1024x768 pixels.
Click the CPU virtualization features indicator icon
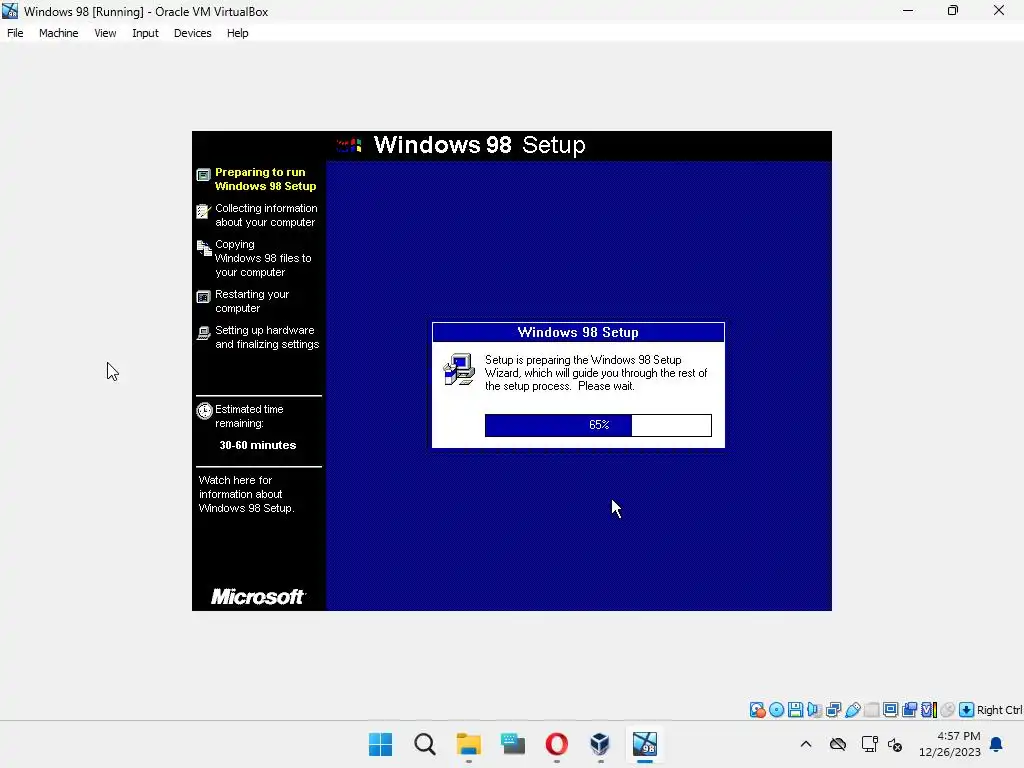929,710
